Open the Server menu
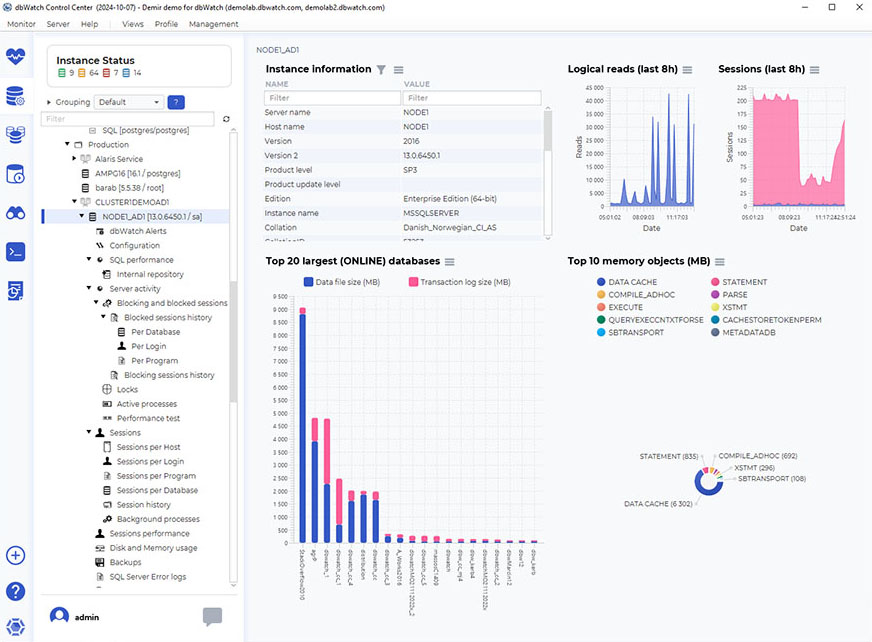The image size is (872, 642). pyautogui.click(x=58, y=24)
